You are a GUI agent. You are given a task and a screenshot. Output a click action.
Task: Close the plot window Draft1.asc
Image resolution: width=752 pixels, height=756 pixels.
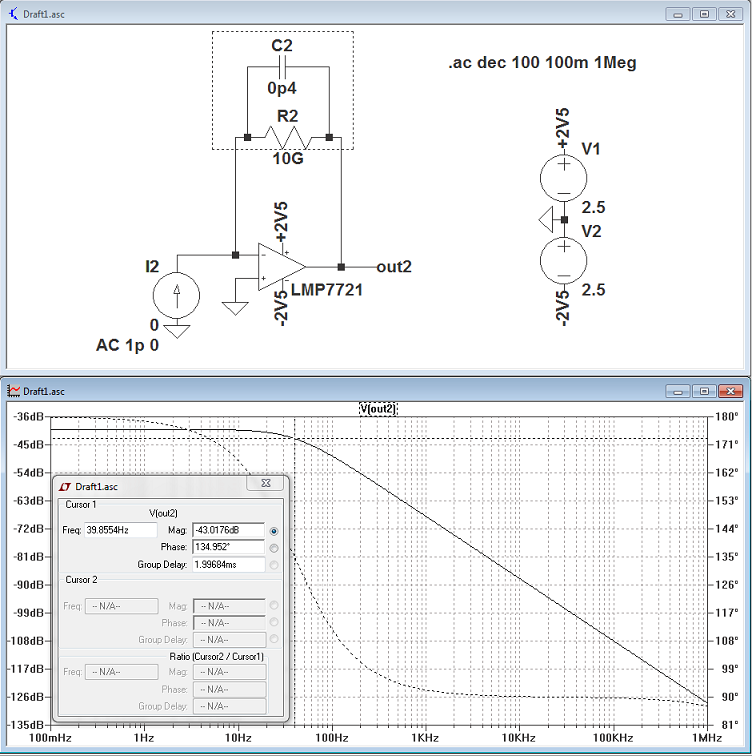(x=730, y=391)
